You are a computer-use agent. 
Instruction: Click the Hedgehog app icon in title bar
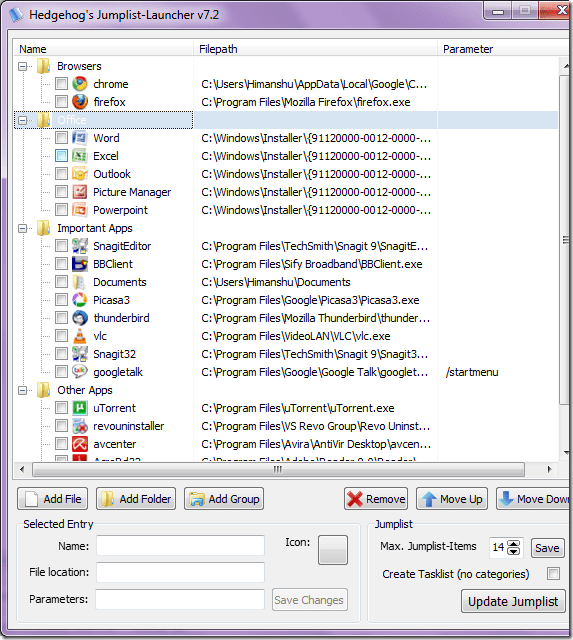coord(17,15)
